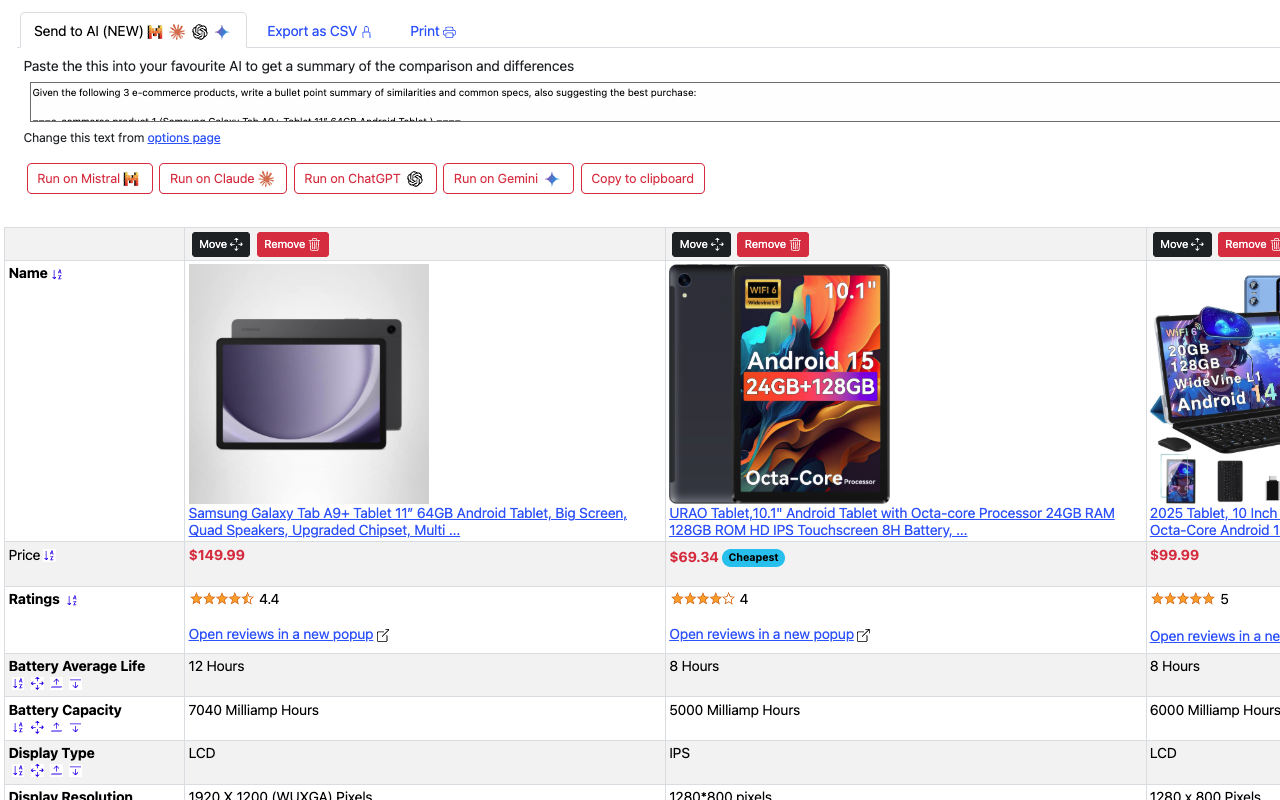Move Battery Average Life row up
This screenshot has width=1280, height=800.
pyautogui.click(x=56, y=684)
